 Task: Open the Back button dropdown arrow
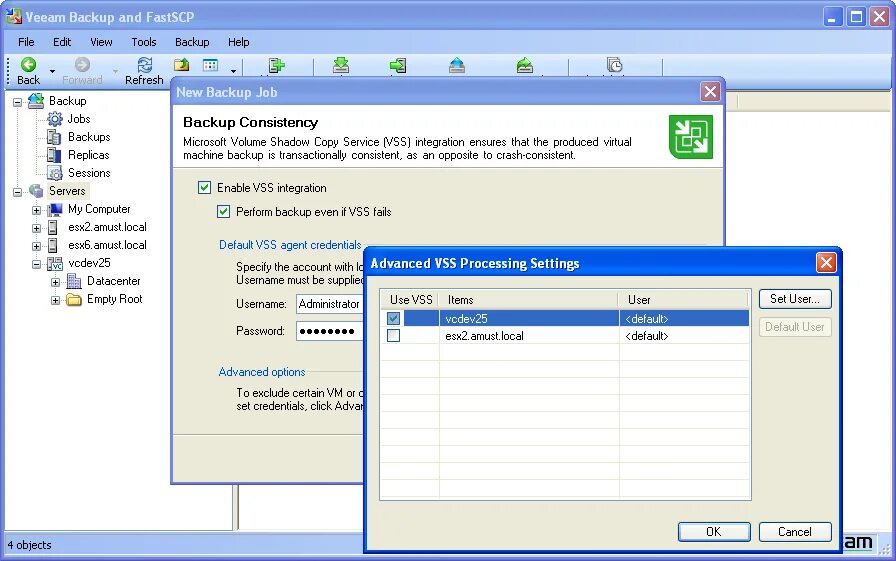click(x=52, y=71)
